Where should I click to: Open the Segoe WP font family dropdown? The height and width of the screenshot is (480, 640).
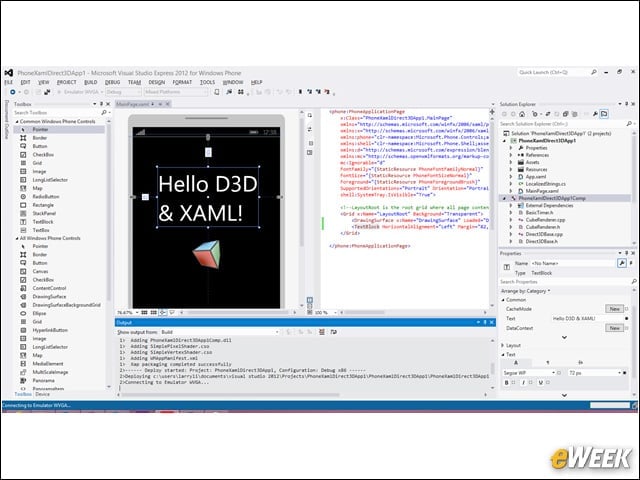[x=529, y=373]
